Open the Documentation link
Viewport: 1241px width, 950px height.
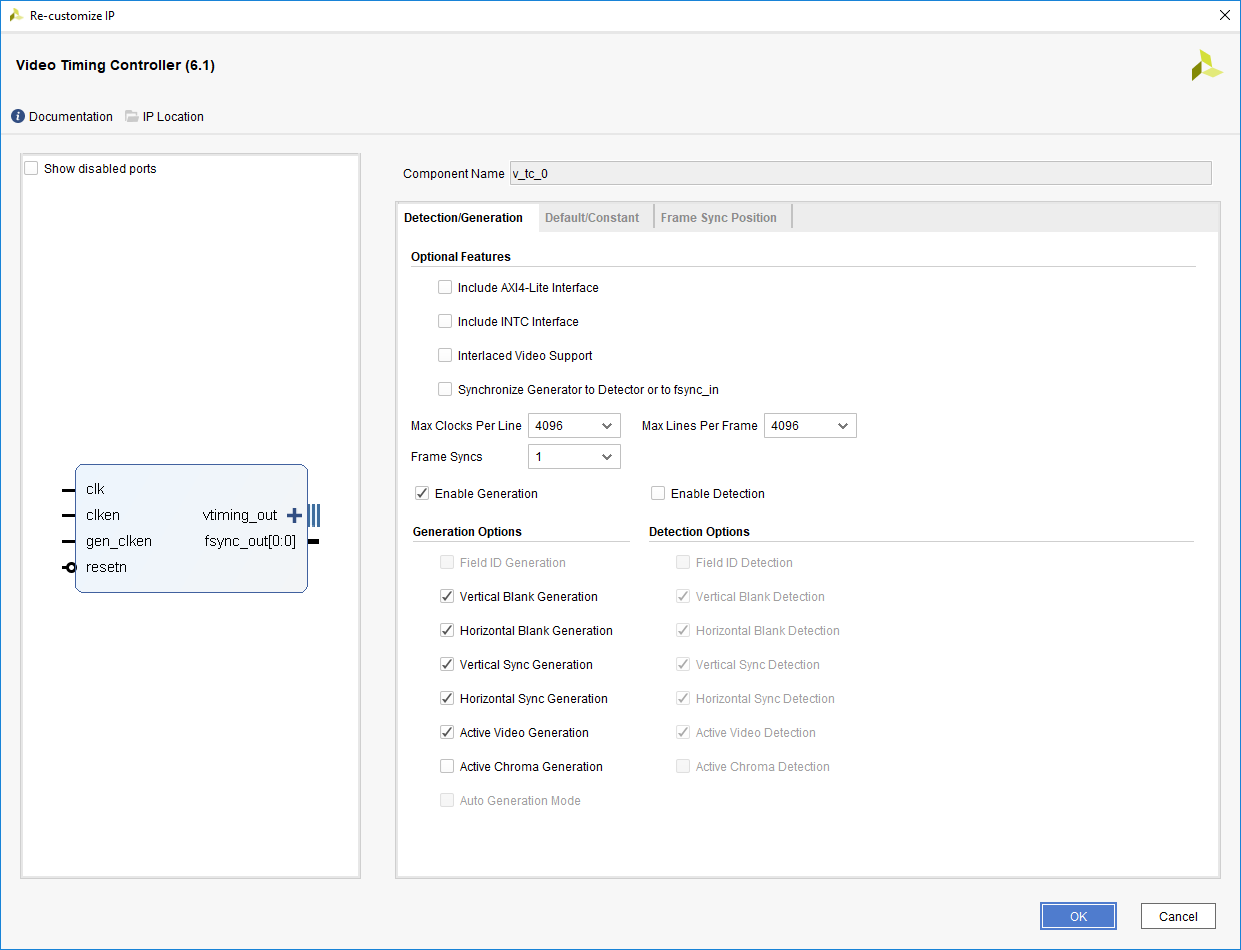[x=71, y=117]
